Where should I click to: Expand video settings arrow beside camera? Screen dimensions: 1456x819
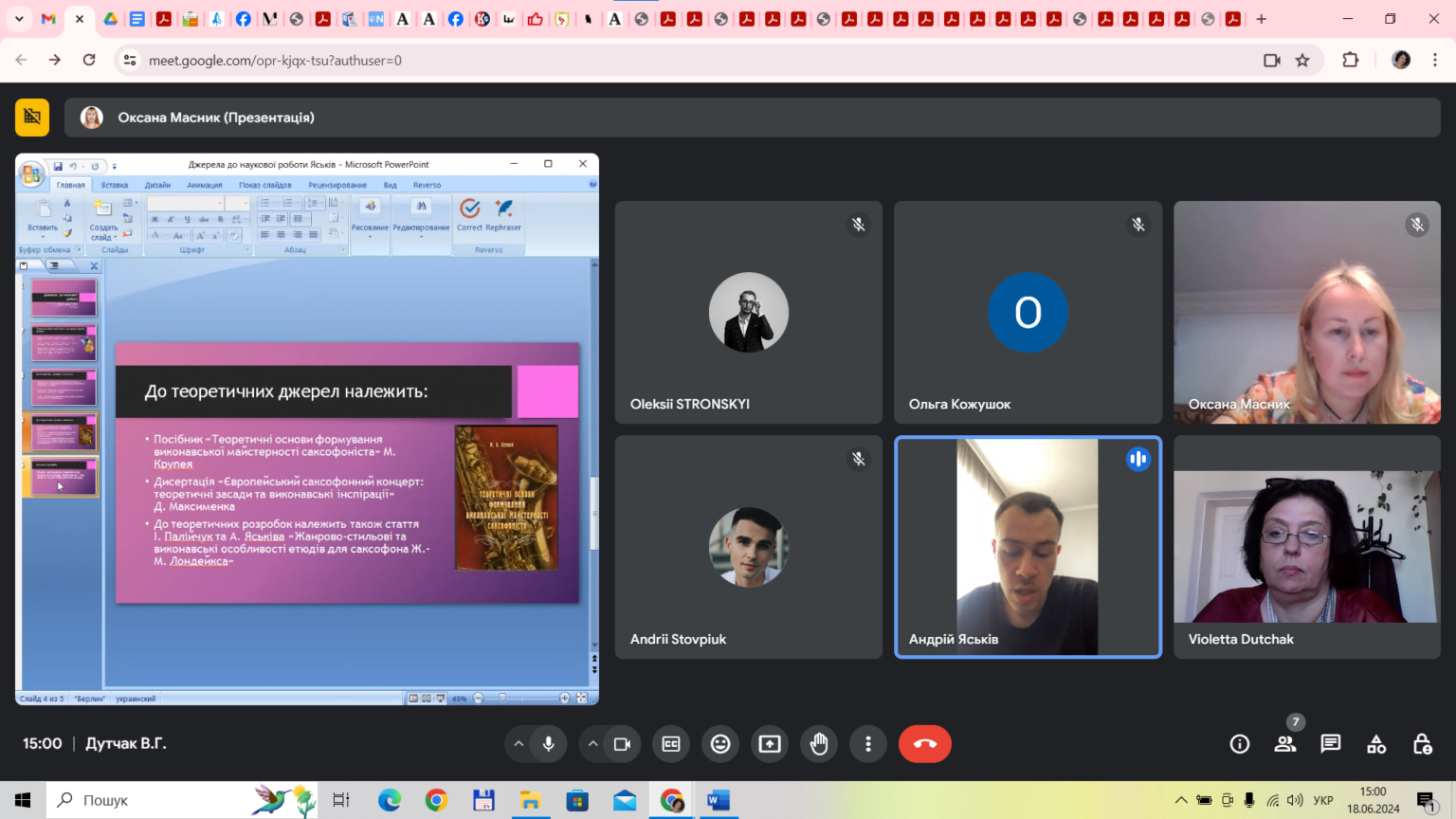coord(592,744)
